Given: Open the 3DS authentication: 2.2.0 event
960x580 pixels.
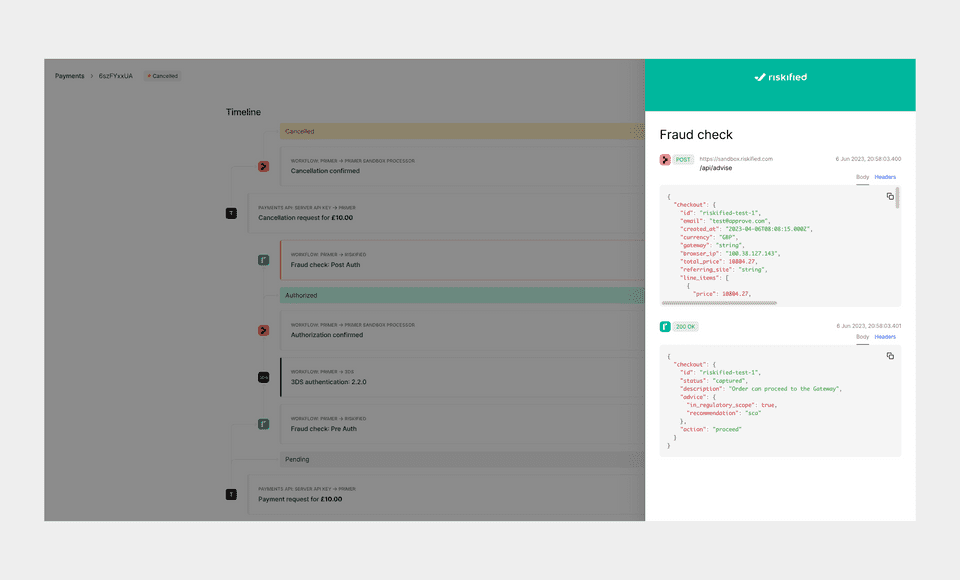Looking at the screenshot, I should (x=462, y=377).
